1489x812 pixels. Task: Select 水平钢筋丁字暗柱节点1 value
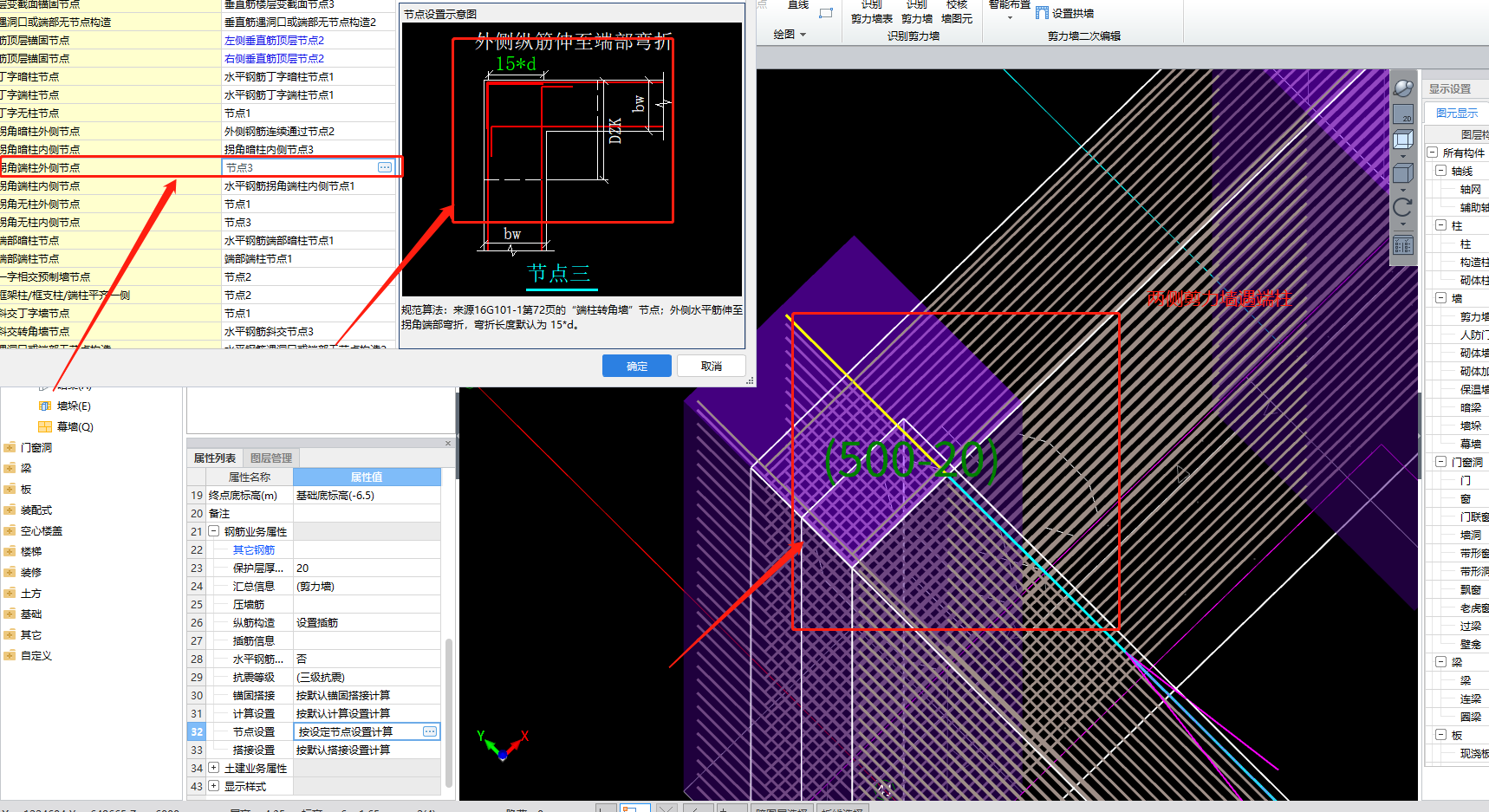click(x=309, y=76)
